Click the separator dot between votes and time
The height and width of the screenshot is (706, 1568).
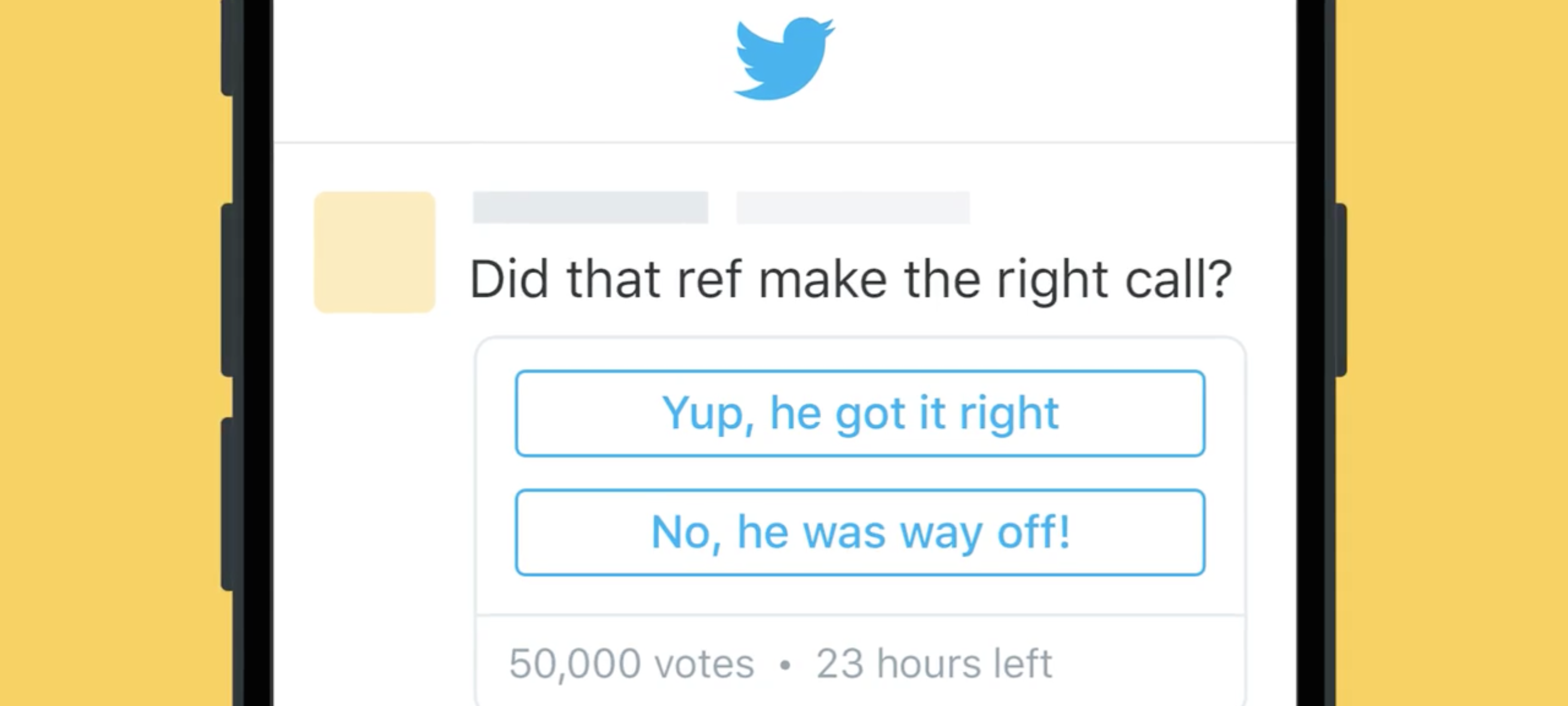(x=786, y=664)
